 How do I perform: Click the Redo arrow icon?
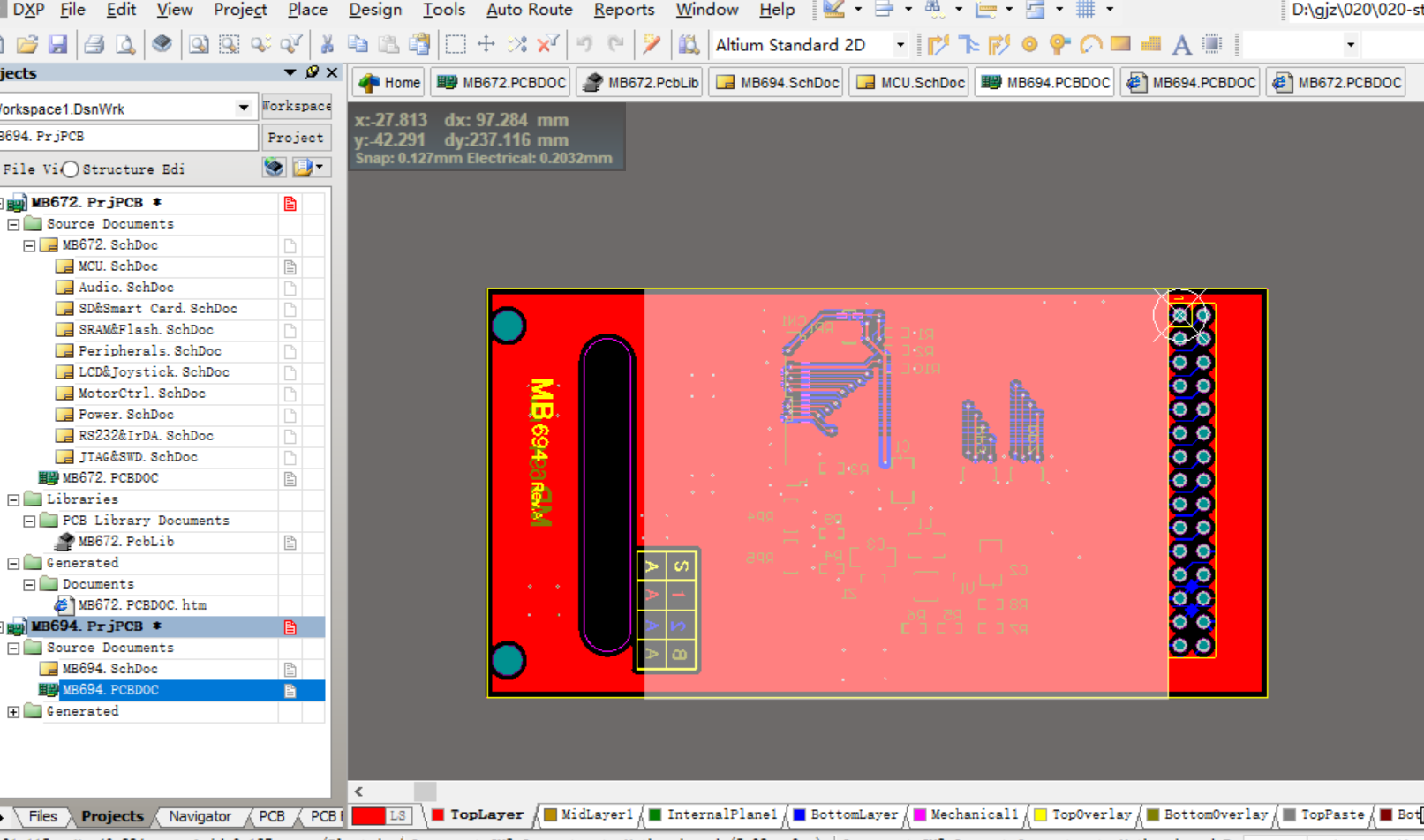tap(615, 44)
